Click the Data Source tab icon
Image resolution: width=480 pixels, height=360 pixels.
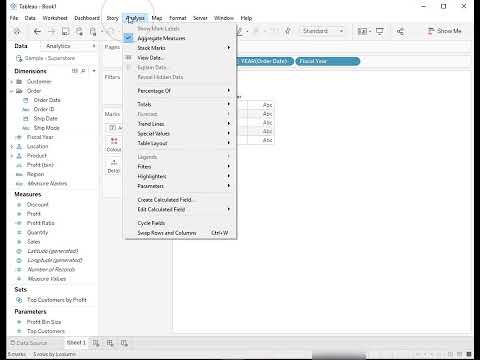[12, 343]
